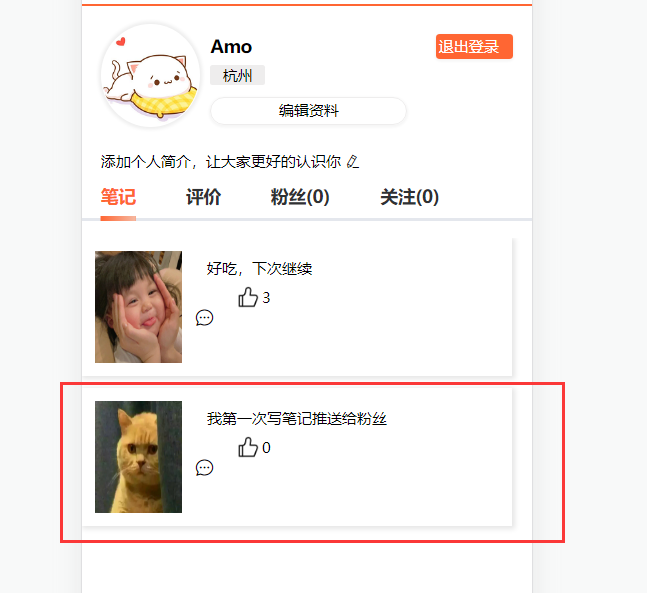Open comment bubble on 我第一次写笔记推送给粉丝 note
This screenshot has height=593, width=647.
pos(204,468)
